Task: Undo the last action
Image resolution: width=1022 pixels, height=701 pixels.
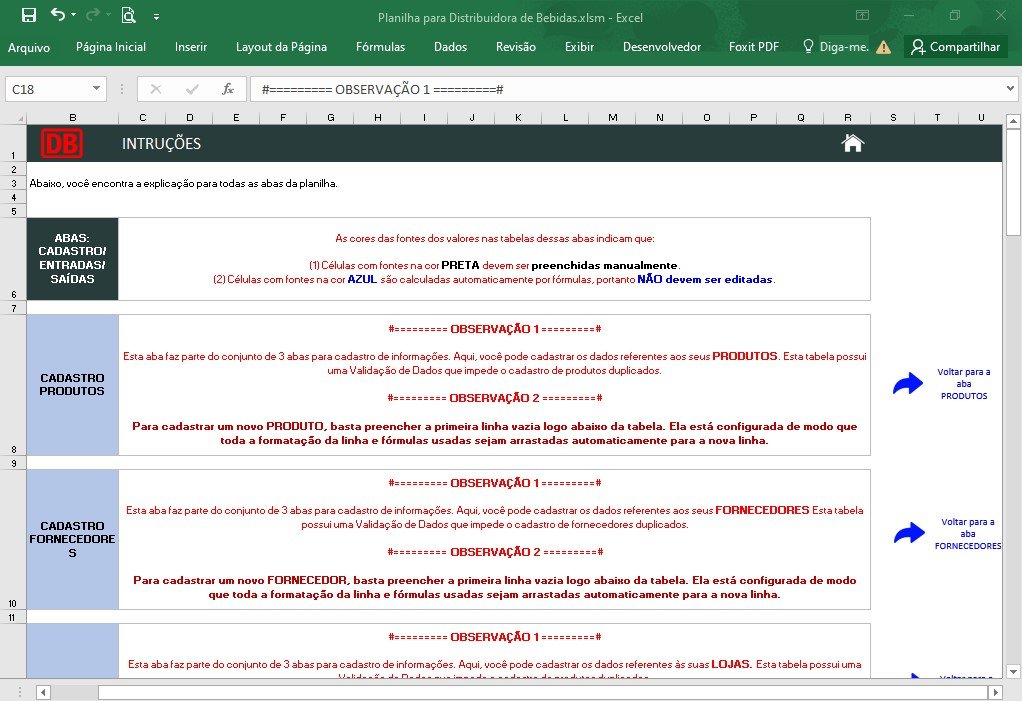Action: [58, 14]
